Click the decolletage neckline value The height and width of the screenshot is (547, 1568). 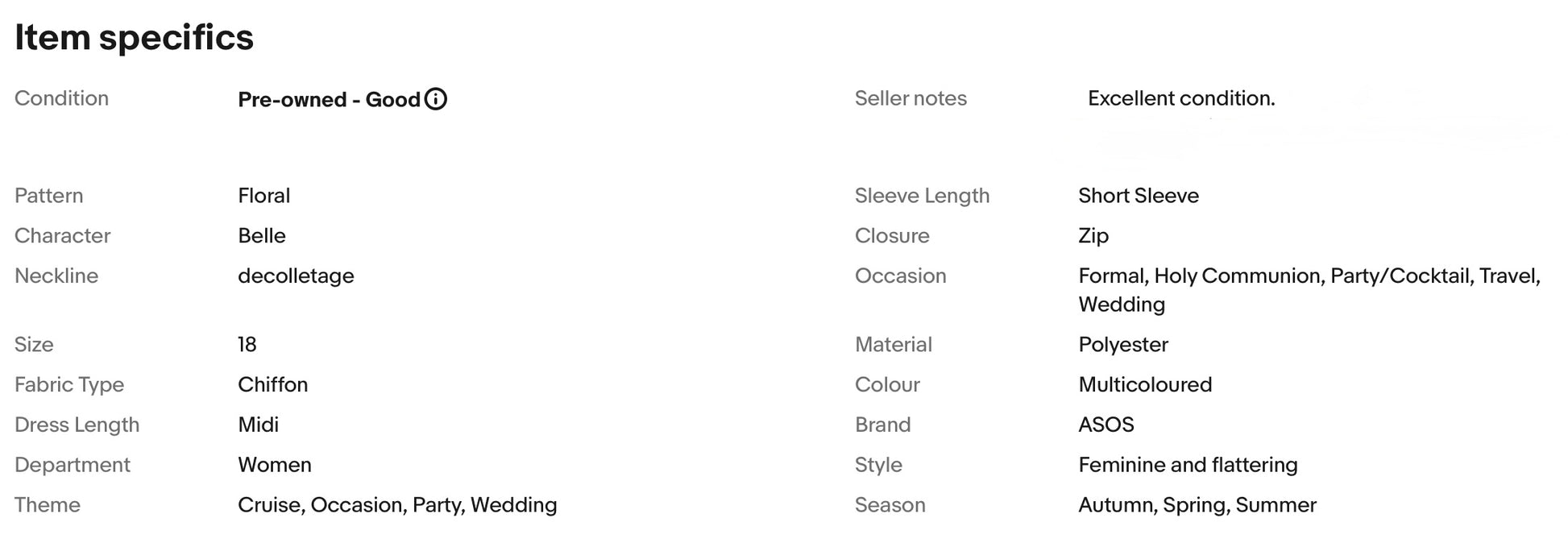pyautogui.click(x=296, y=276)
